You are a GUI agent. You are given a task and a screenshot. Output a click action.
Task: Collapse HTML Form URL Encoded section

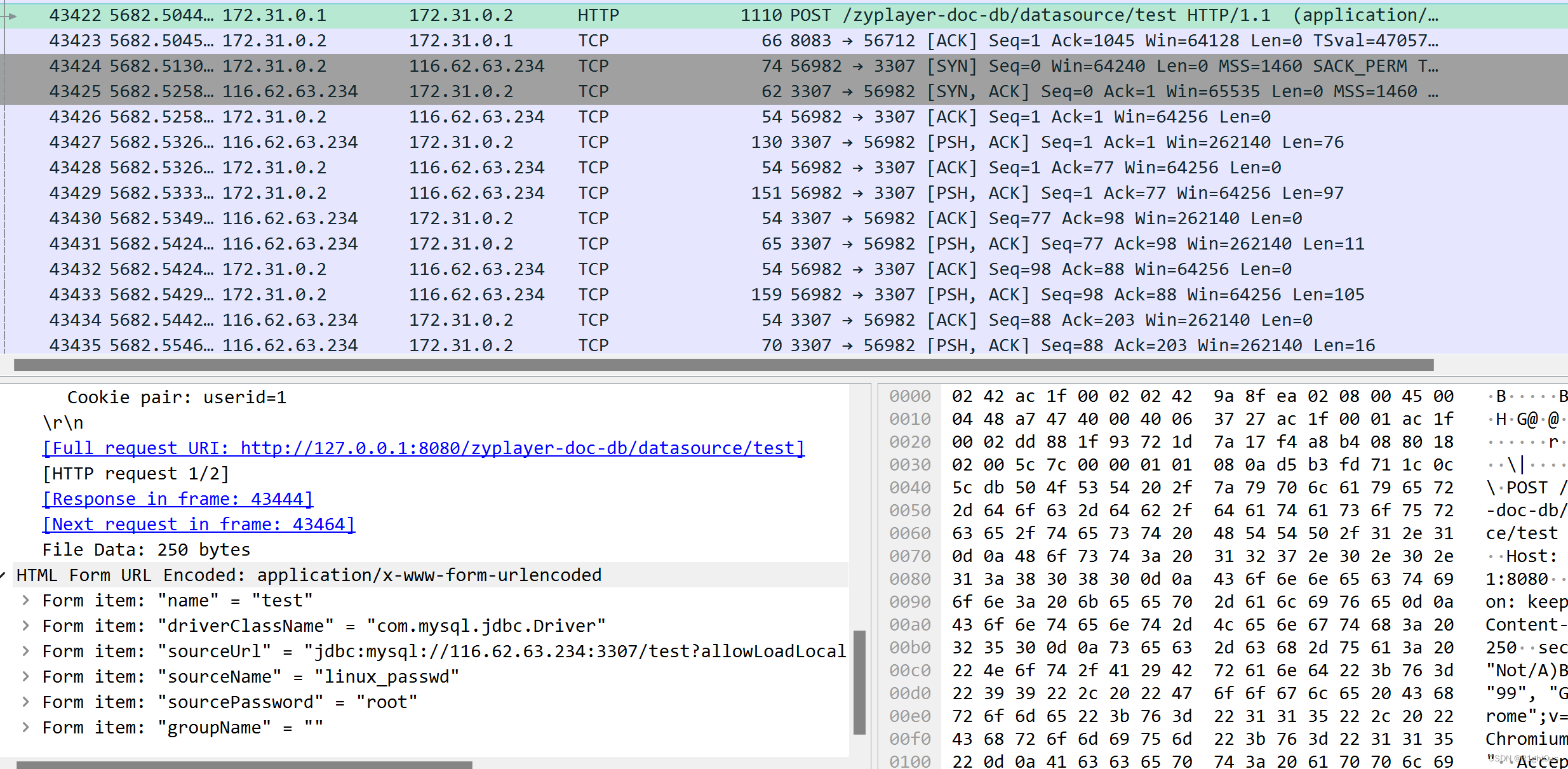pos(3,575)
